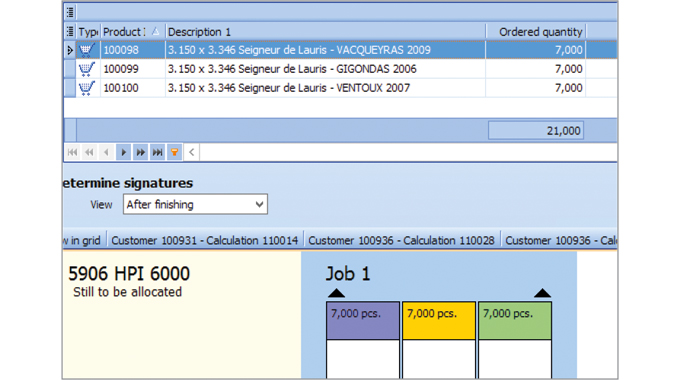The image size is (680, 380).
Task: Jump to the previous page of records
Action: pos(89,152)
